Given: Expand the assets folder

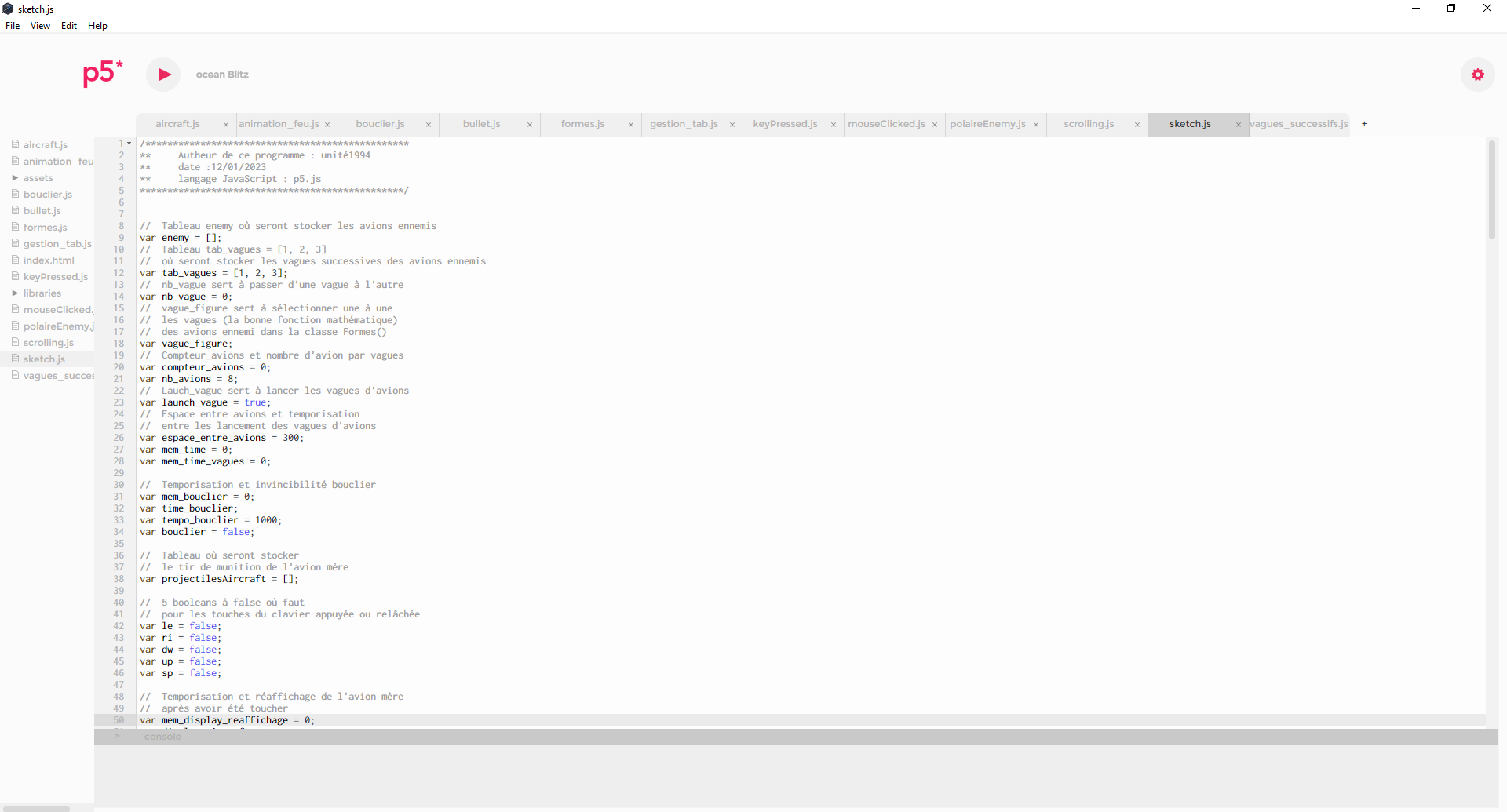Looking at the screenshot, I should [x=15, y=178].
